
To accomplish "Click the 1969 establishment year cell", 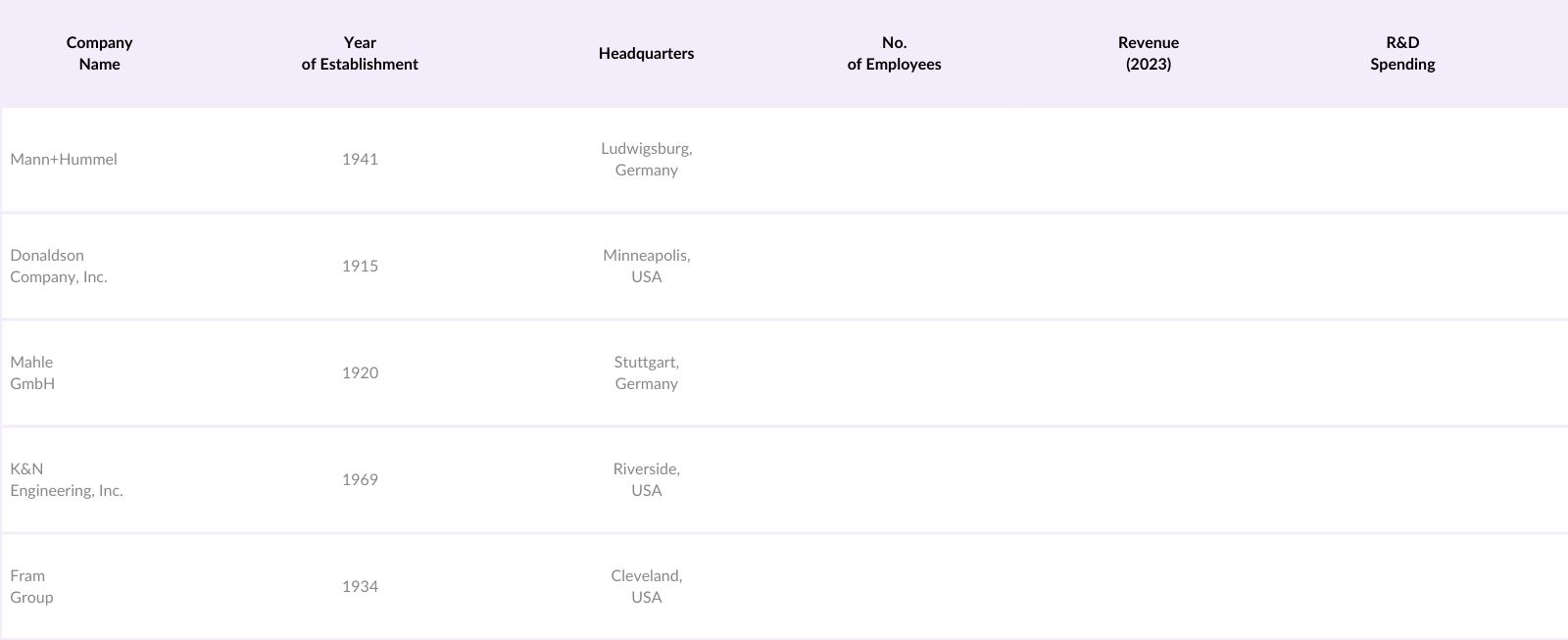I will [x=360, y=480].
